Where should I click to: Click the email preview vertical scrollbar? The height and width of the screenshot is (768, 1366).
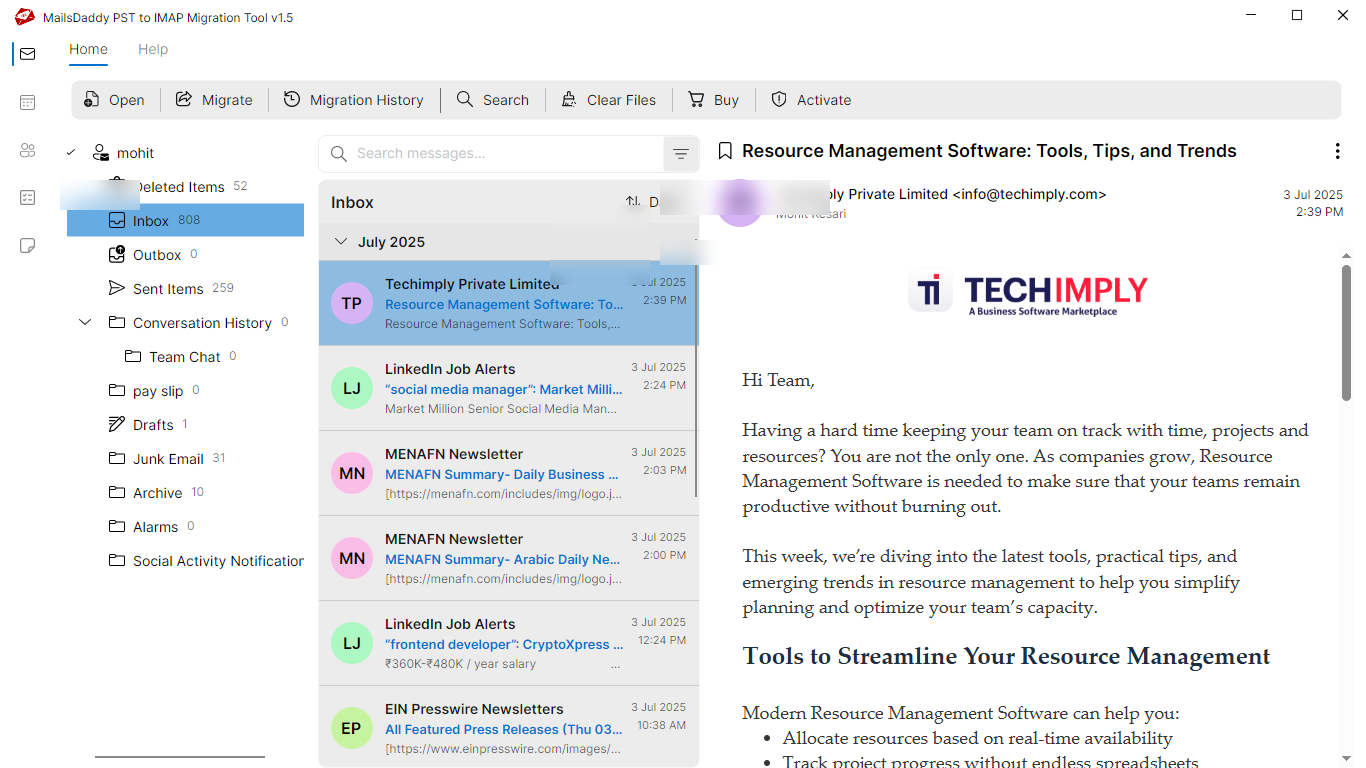1346,333
